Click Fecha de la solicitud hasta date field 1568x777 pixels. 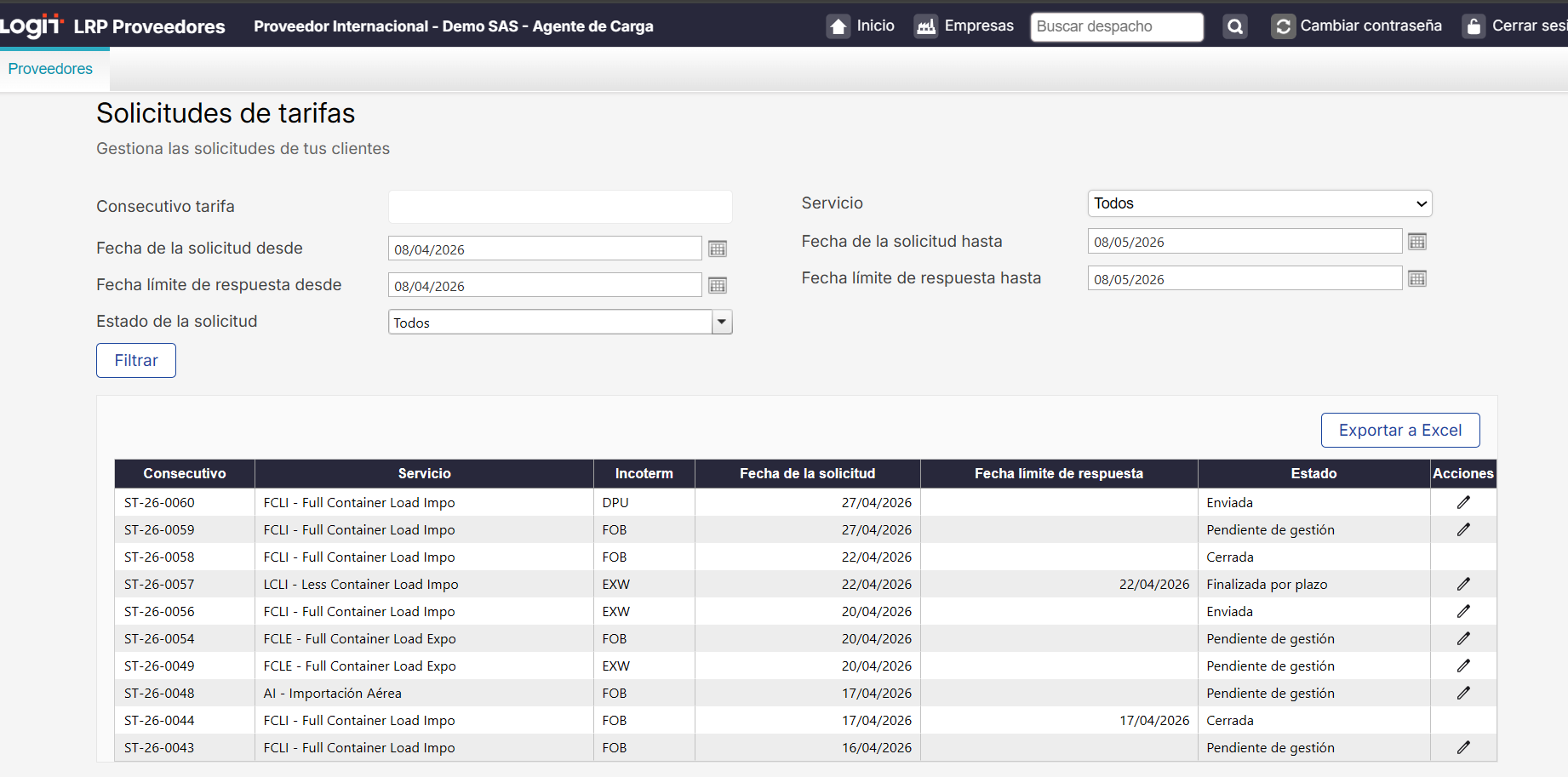1245,242
